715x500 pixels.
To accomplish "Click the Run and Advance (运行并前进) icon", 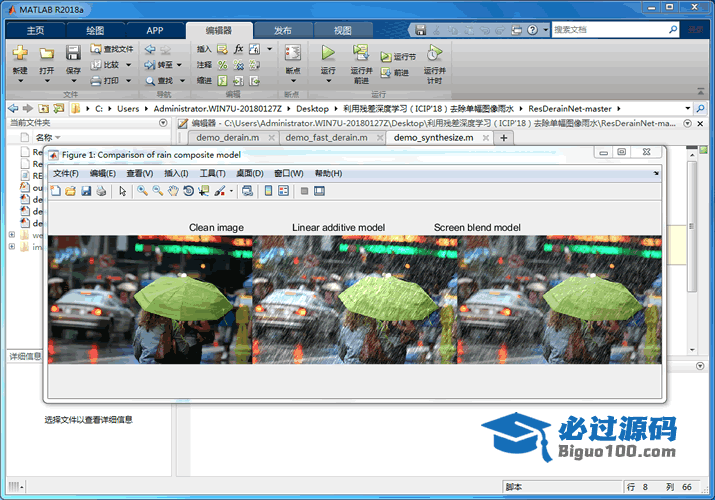I will (361, 52).
